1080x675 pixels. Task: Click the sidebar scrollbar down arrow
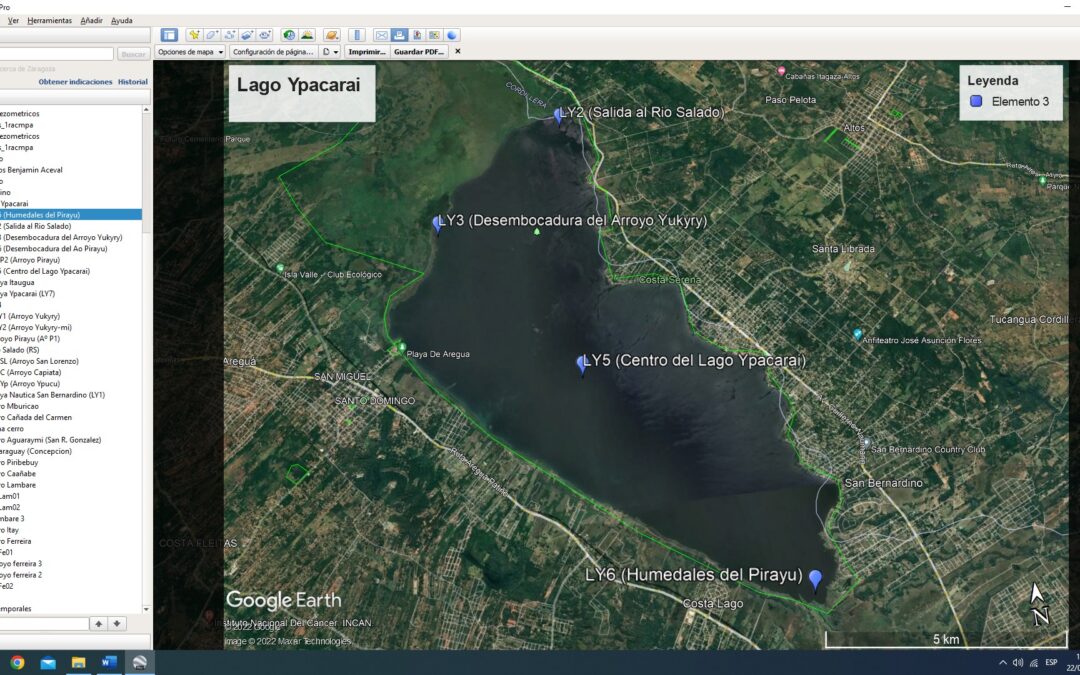pyautogui.click(x=146, y=609)
